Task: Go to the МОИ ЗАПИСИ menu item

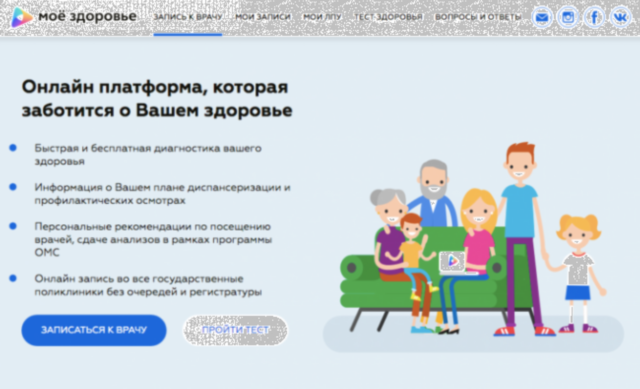Action: [x=263, y=17]
